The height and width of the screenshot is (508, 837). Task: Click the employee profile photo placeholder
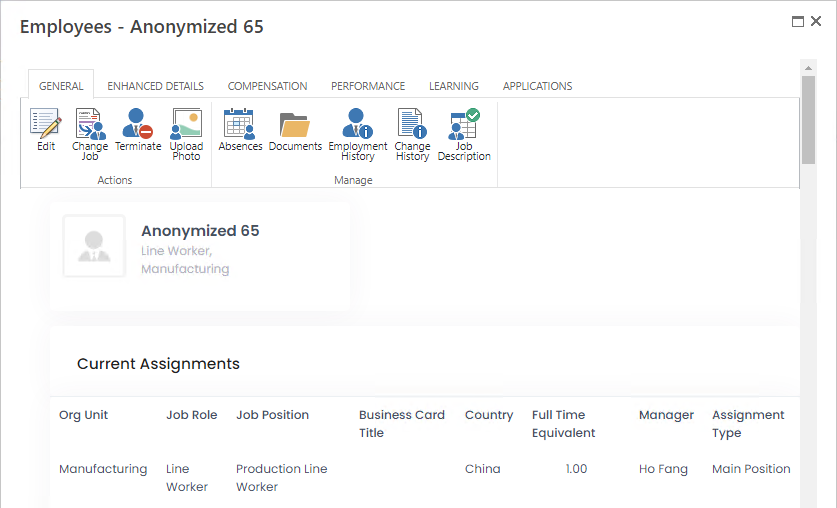pyautogui.click(x=95, y=246)
